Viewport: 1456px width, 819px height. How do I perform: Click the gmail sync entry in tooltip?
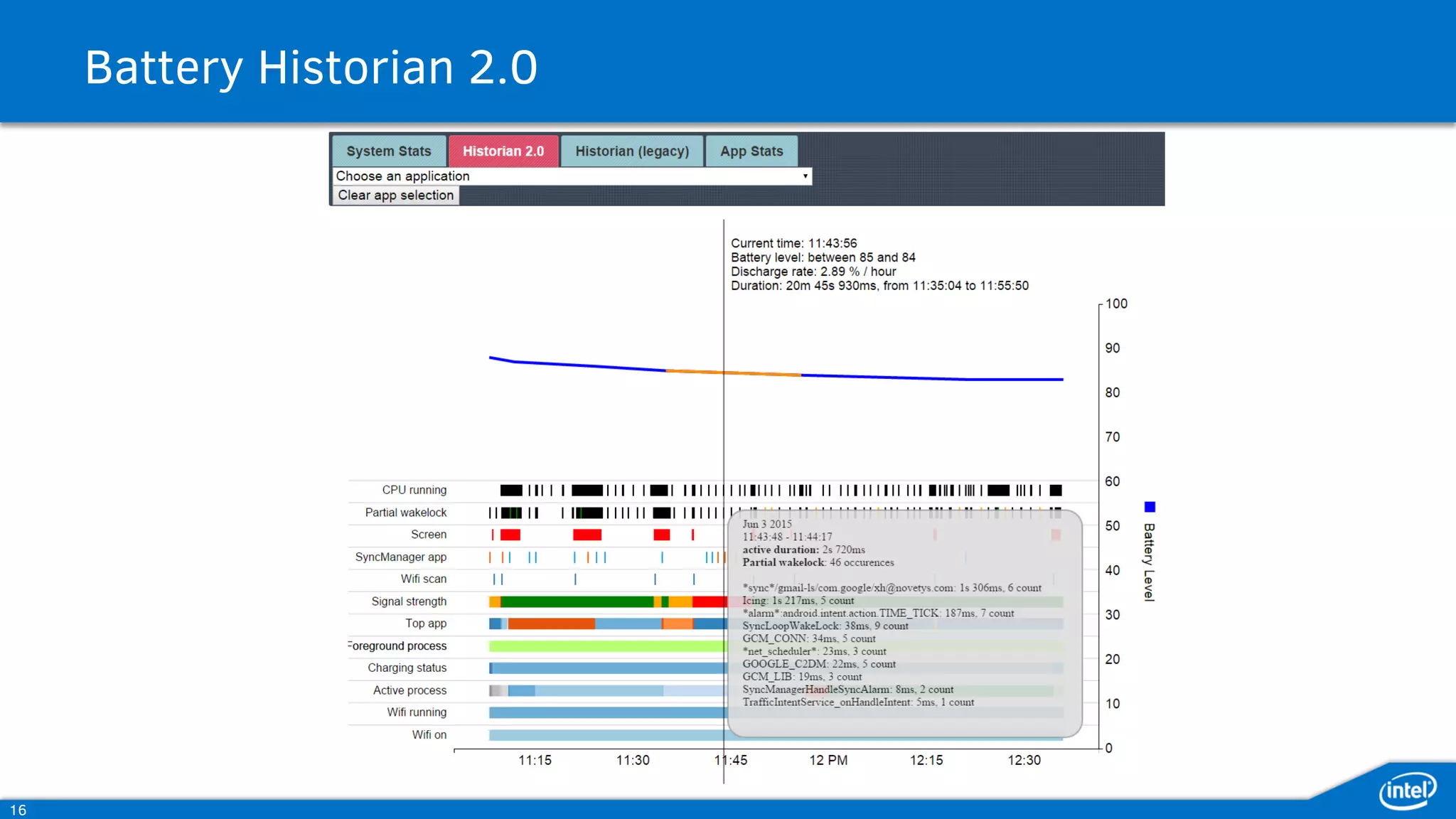coord(892,588)
